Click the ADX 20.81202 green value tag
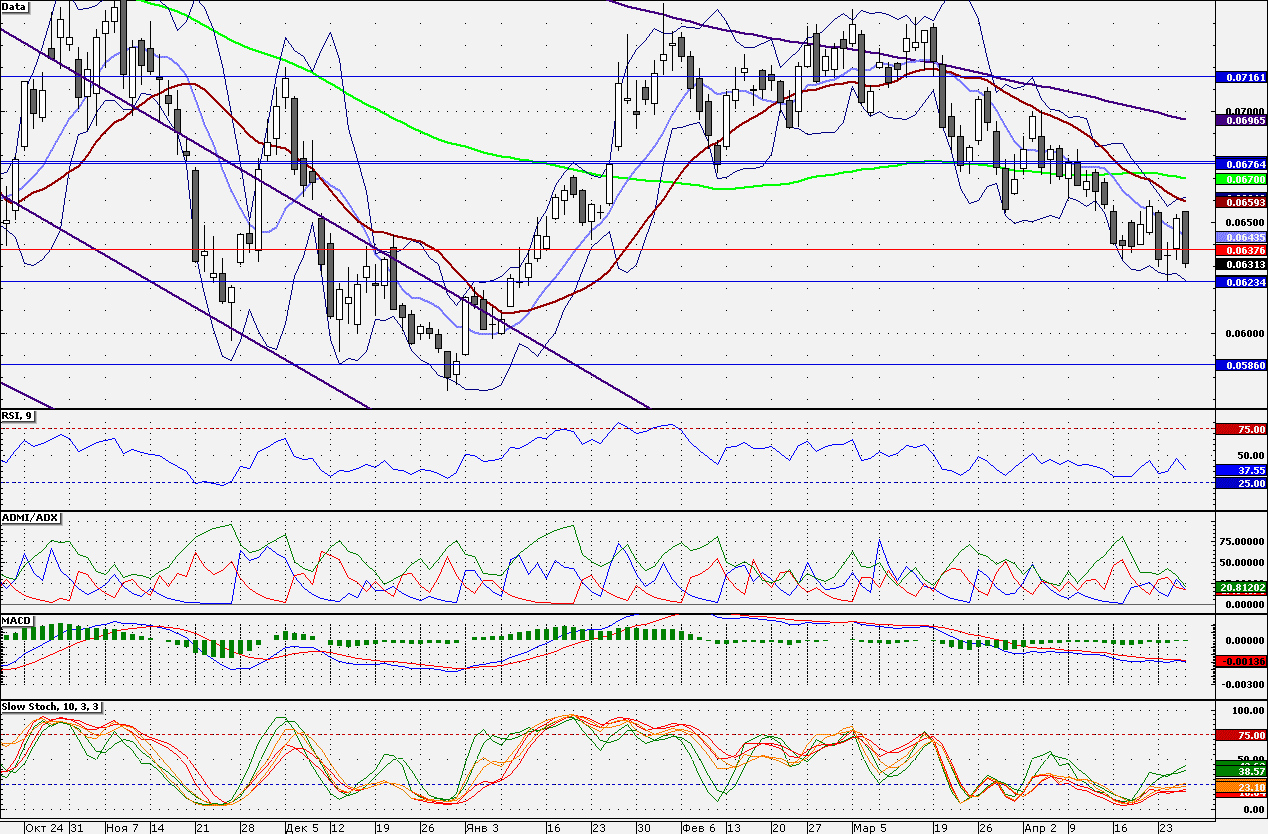 coord(1241,587)
